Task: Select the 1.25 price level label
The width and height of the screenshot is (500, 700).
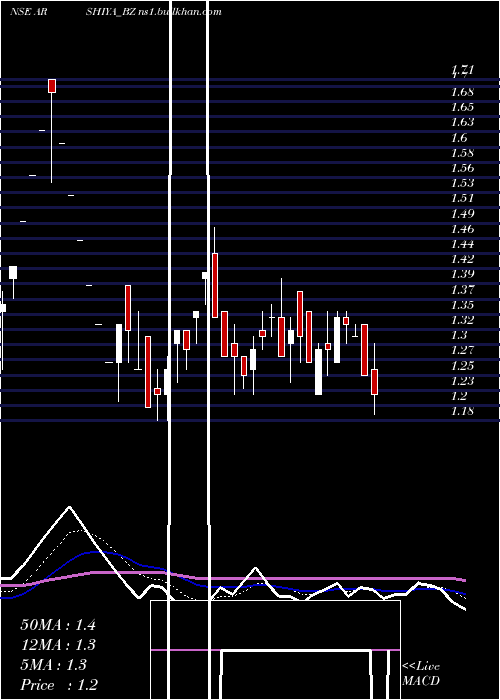Action: (462, 366)
